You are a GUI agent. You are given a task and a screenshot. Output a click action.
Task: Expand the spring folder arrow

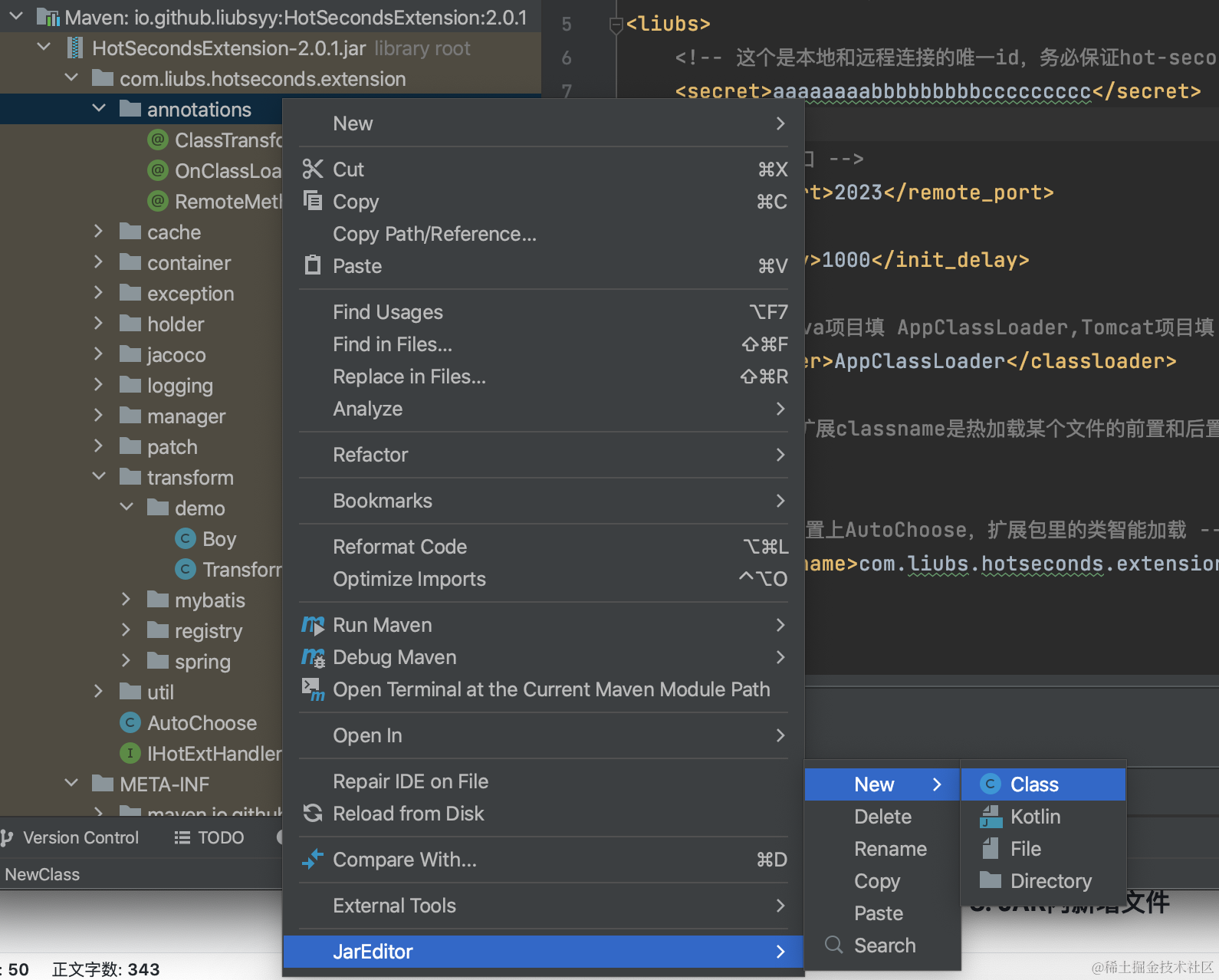pyautogui.click(x=126, y=660)
